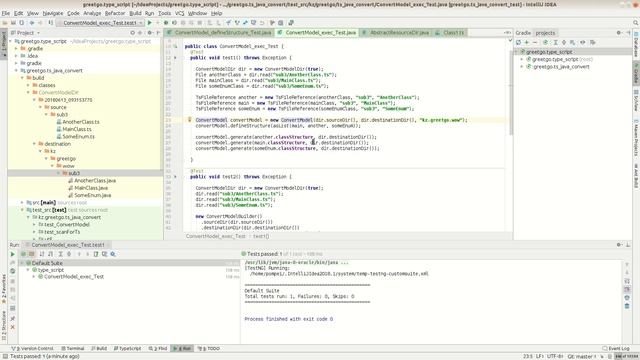The image size is (640, 360).
Task: Collapse all test results in Run panel
Action: (69, 254)
